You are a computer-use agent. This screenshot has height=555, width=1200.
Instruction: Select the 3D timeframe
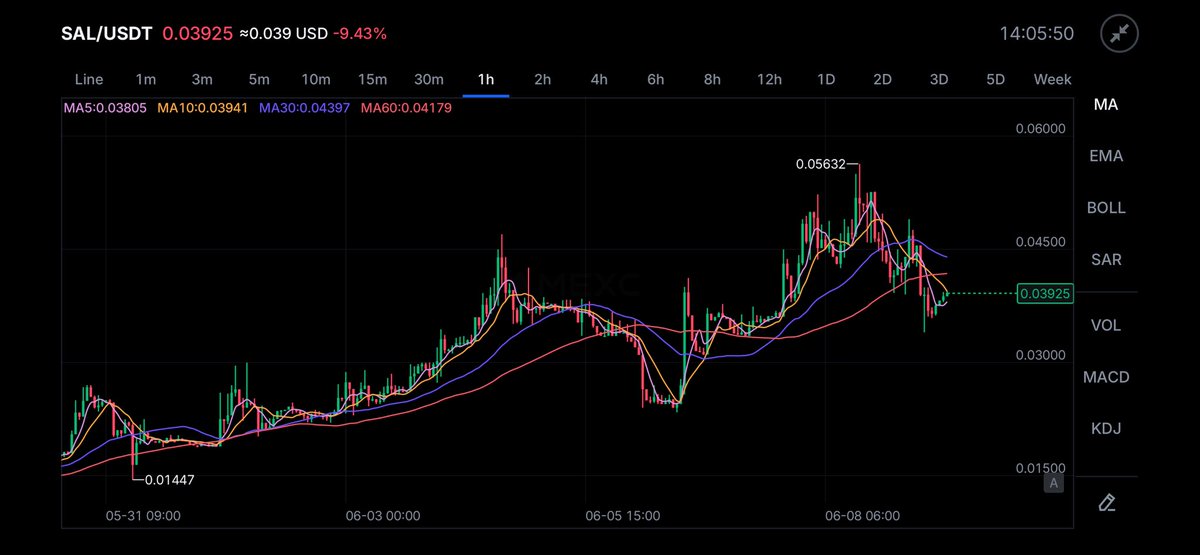point(939,79)
